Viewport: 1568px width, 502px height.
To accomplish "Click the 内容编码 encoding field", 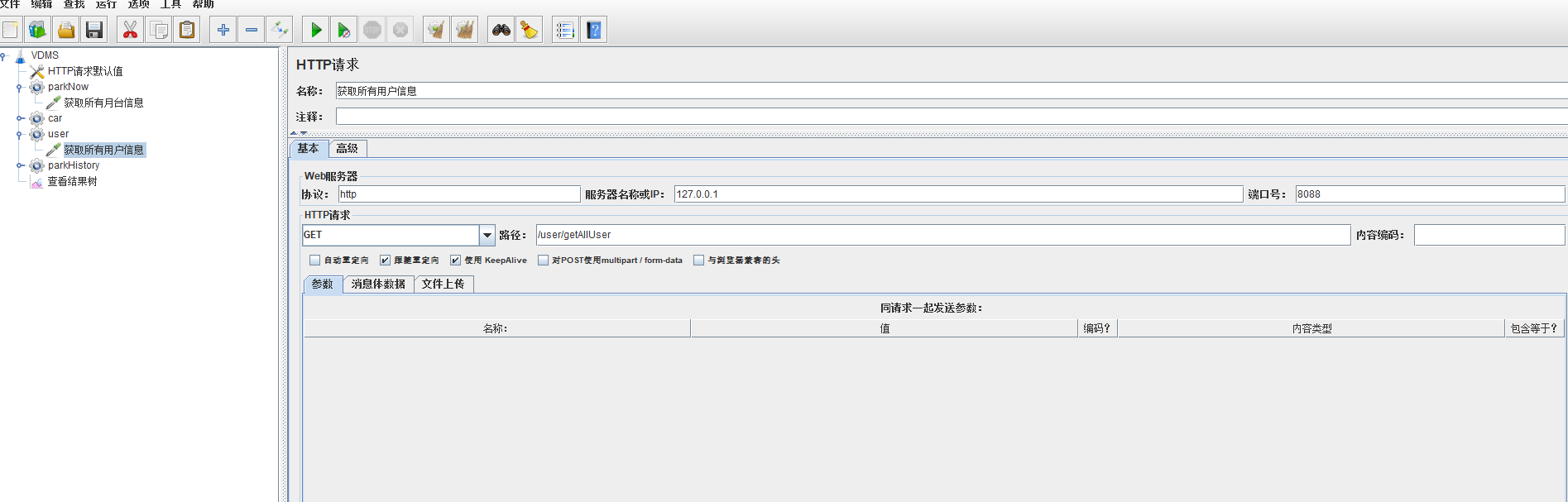I will click(x=1489, y=235).
